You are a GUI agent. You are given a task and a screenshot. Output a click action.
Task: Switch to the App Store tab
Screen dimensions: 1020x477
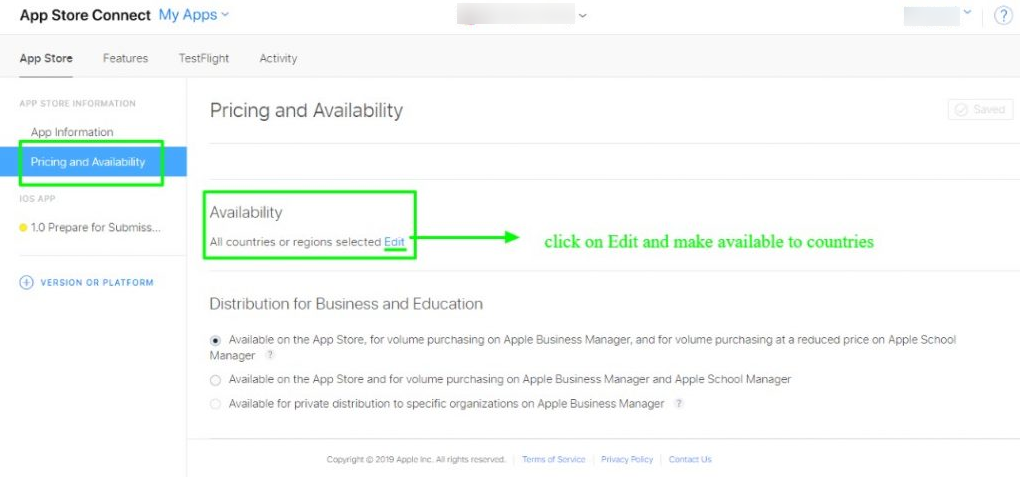[x=46, y=58]
